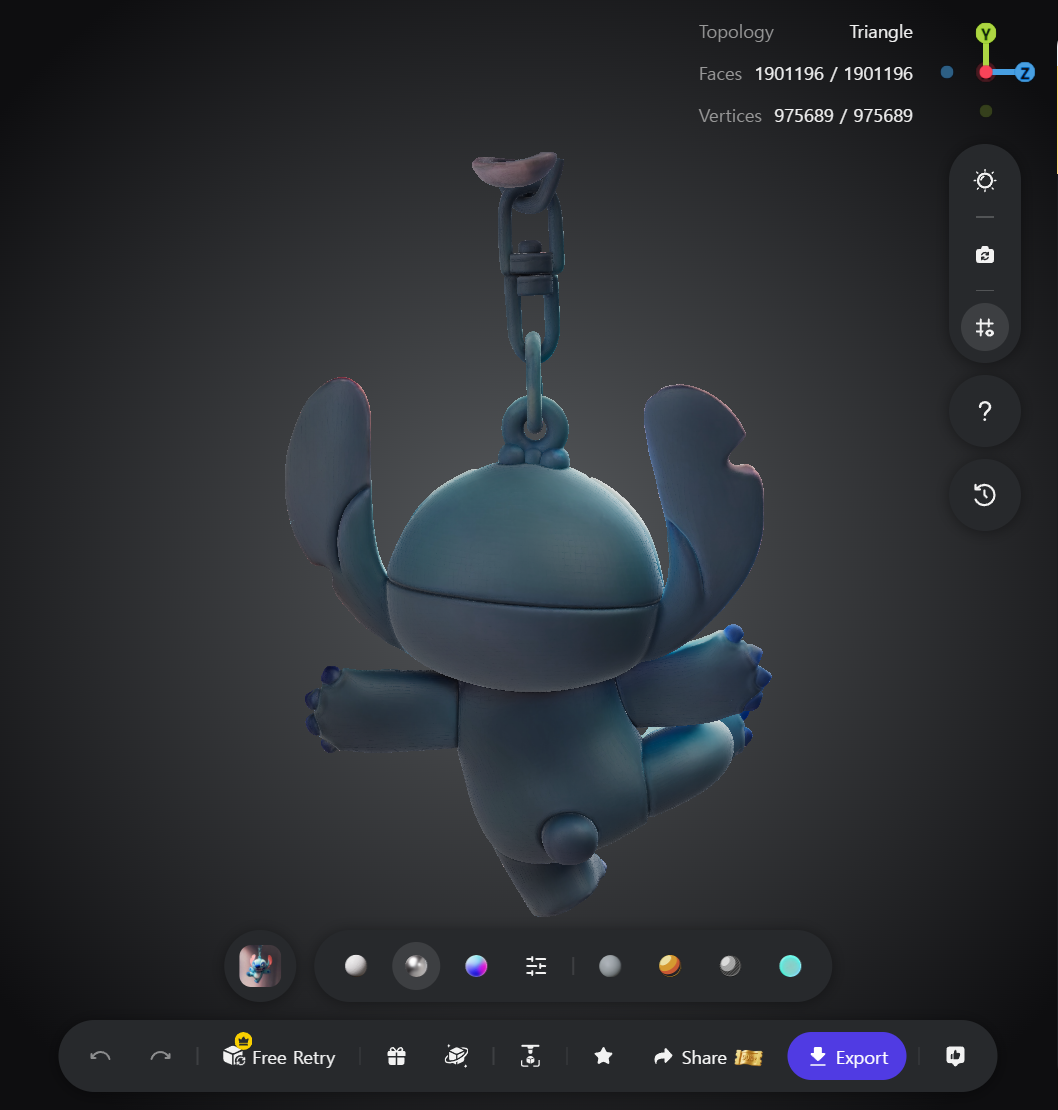Mark model as favorite with star
The width and height of the screenshot is (1058, 1110).
[603, 1056]
